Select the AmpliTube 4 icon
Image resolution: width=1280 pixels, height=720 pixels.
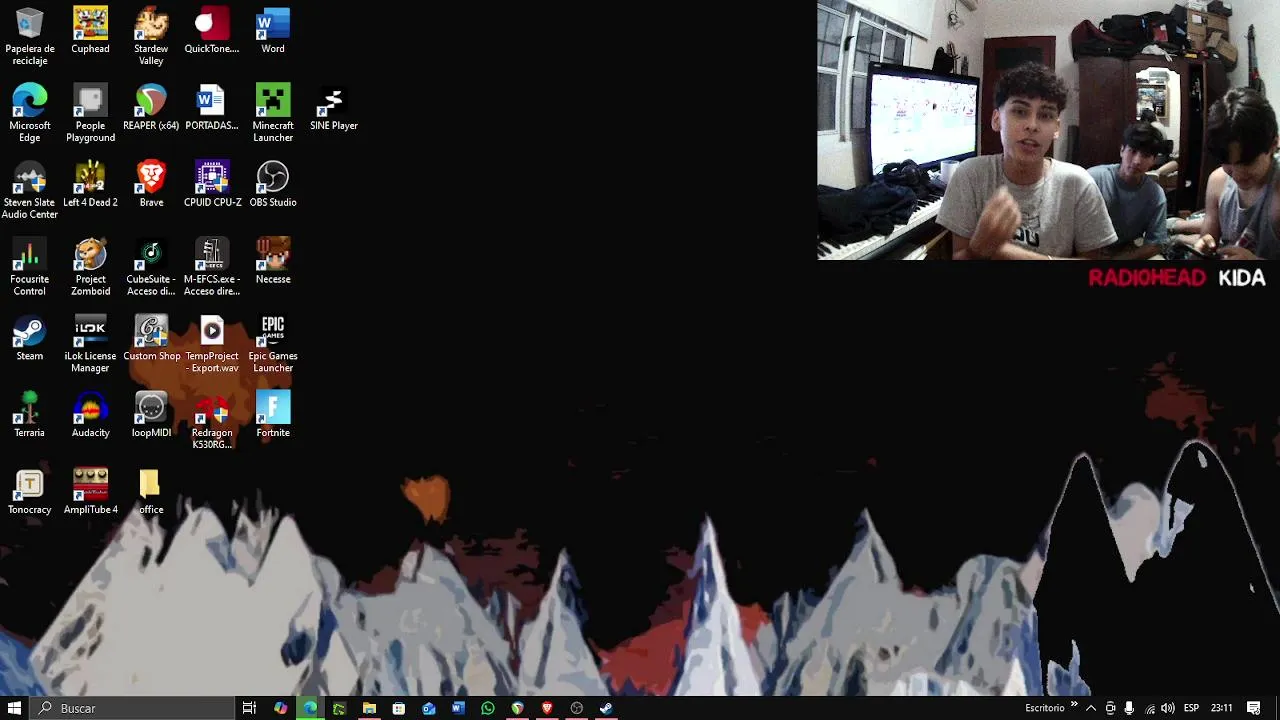[x=90, y=493]
